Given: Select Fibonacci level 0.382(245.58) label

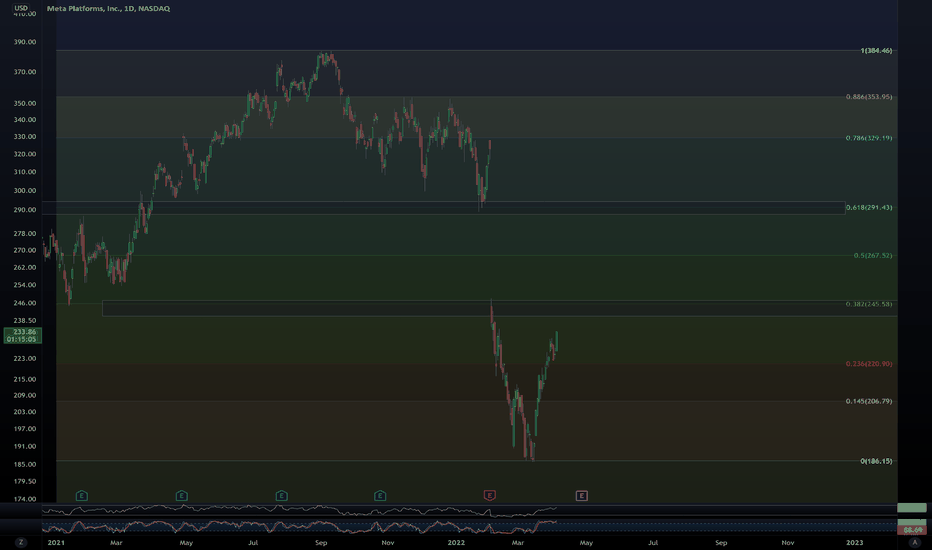Looking at the screenshot, I should pyautogui.click(x=869, y=304).
